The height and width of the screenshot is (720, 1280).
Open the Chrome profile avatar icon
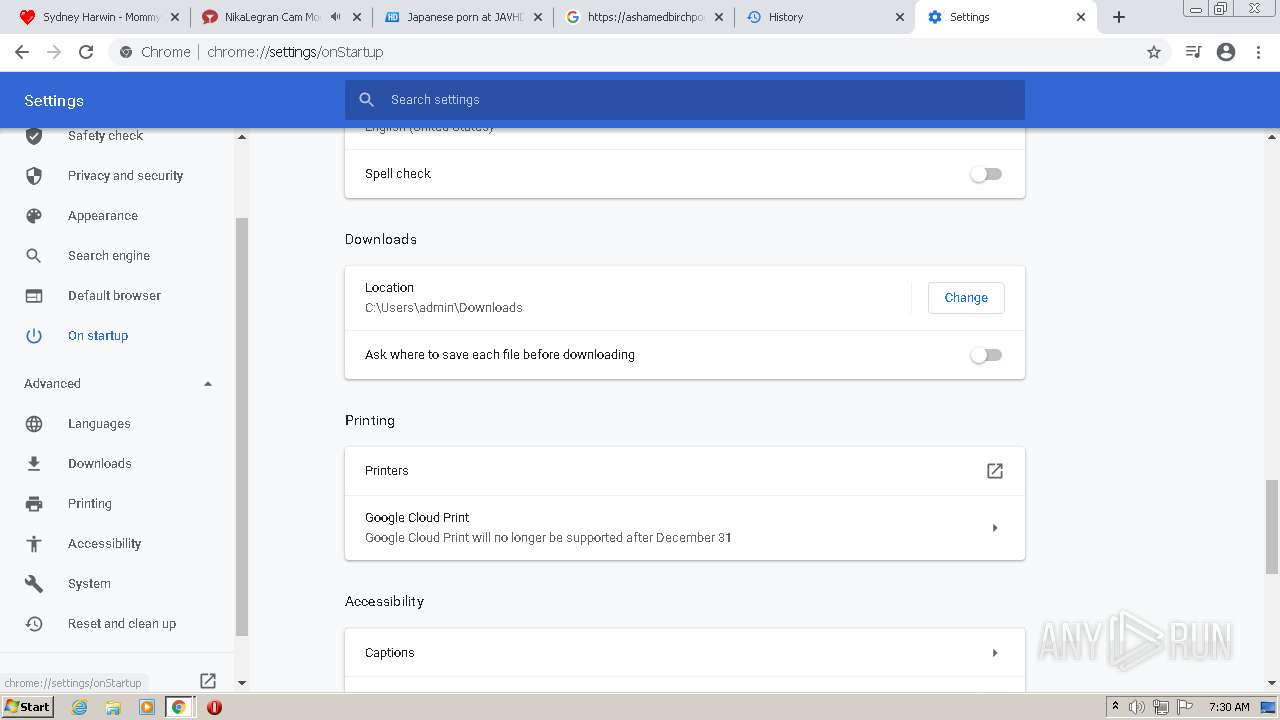tap(1226, 52)
